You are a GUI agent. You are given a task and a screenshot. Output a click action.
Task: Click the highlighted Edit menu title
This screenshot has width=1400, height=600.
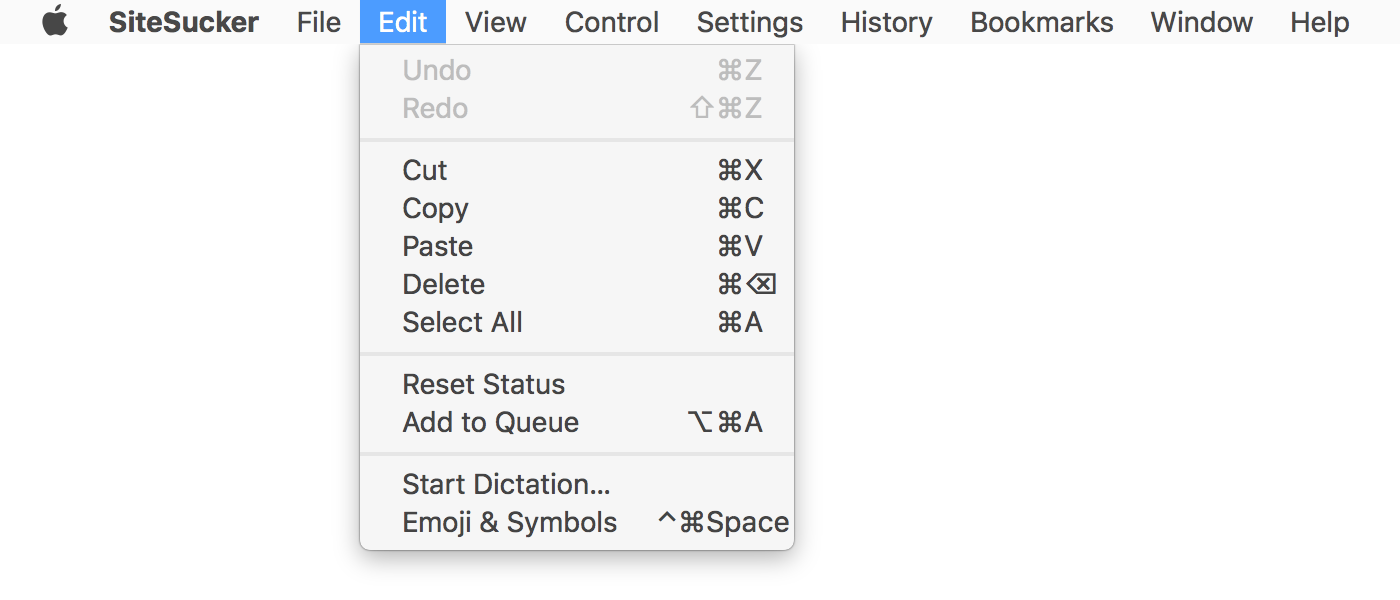tap(402, 21)
